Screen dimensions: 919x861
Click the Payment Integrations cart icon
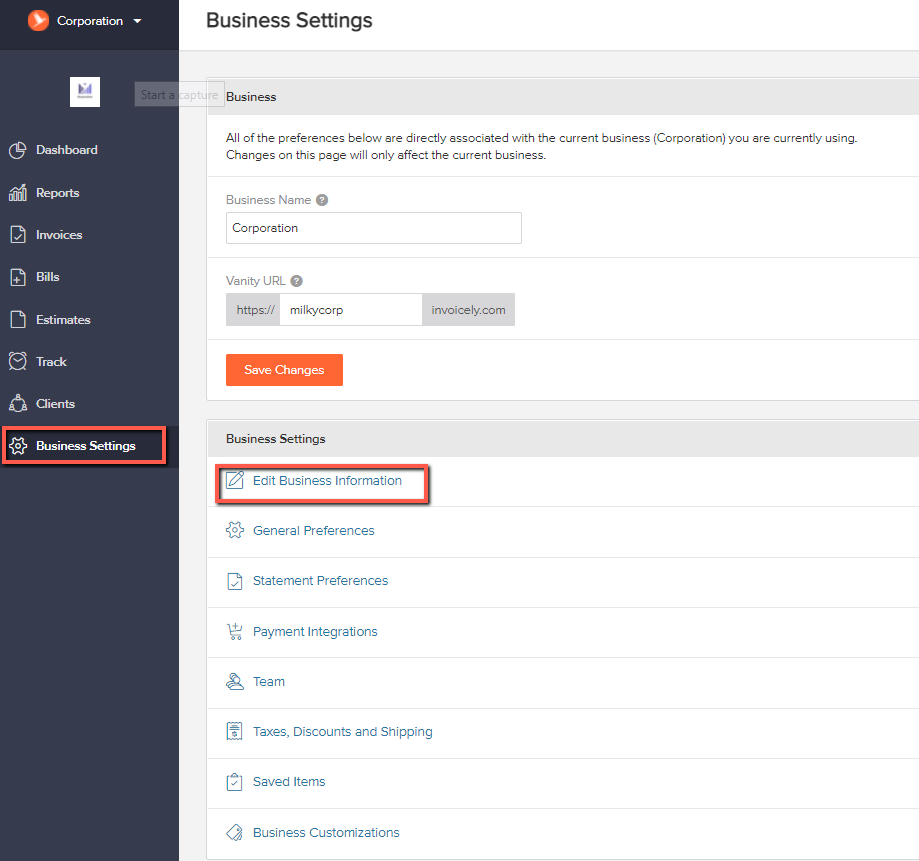pyautogui.click(x=234, y=631)
